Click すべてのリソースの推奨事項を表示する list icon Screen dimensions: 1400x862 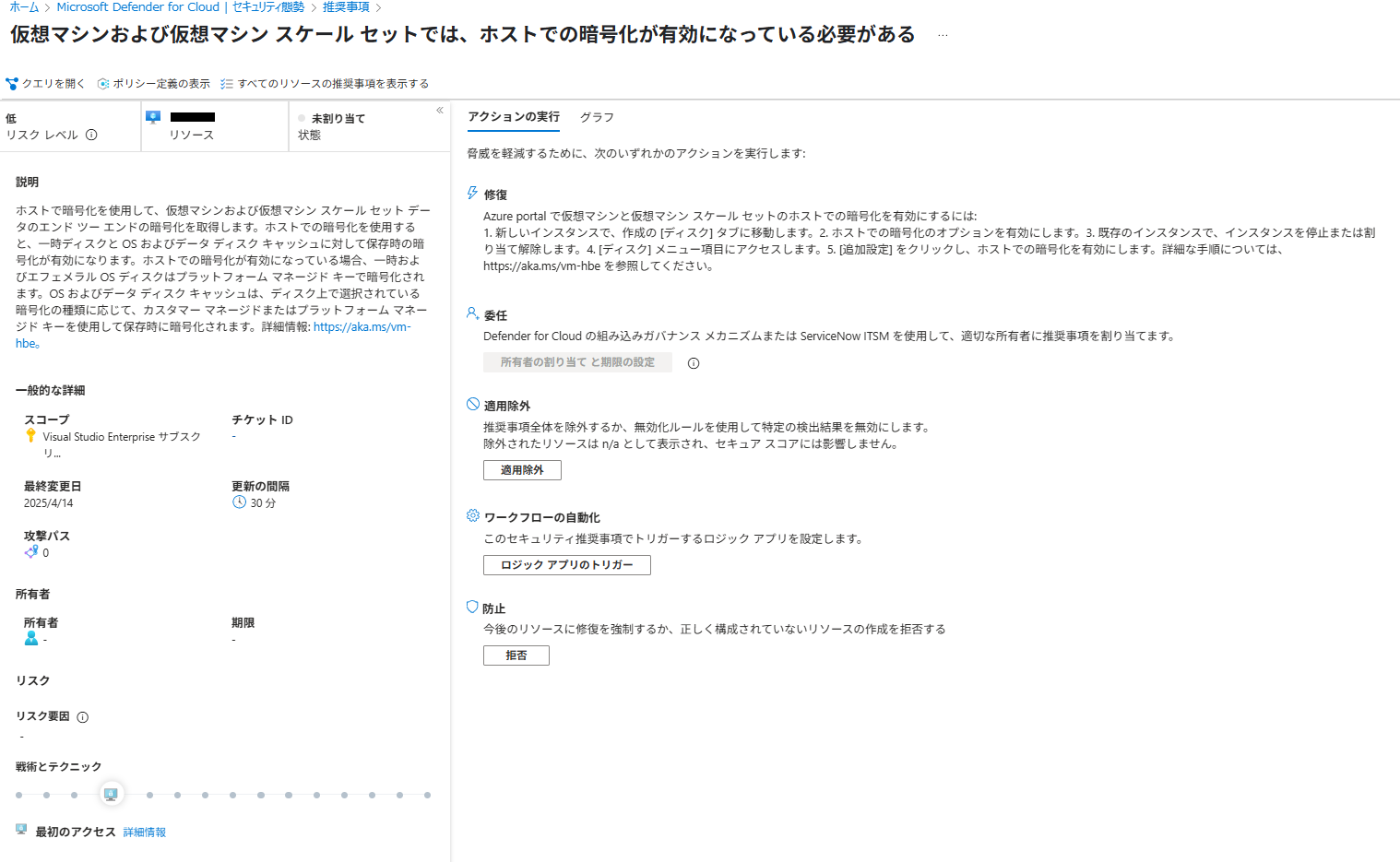227,84
